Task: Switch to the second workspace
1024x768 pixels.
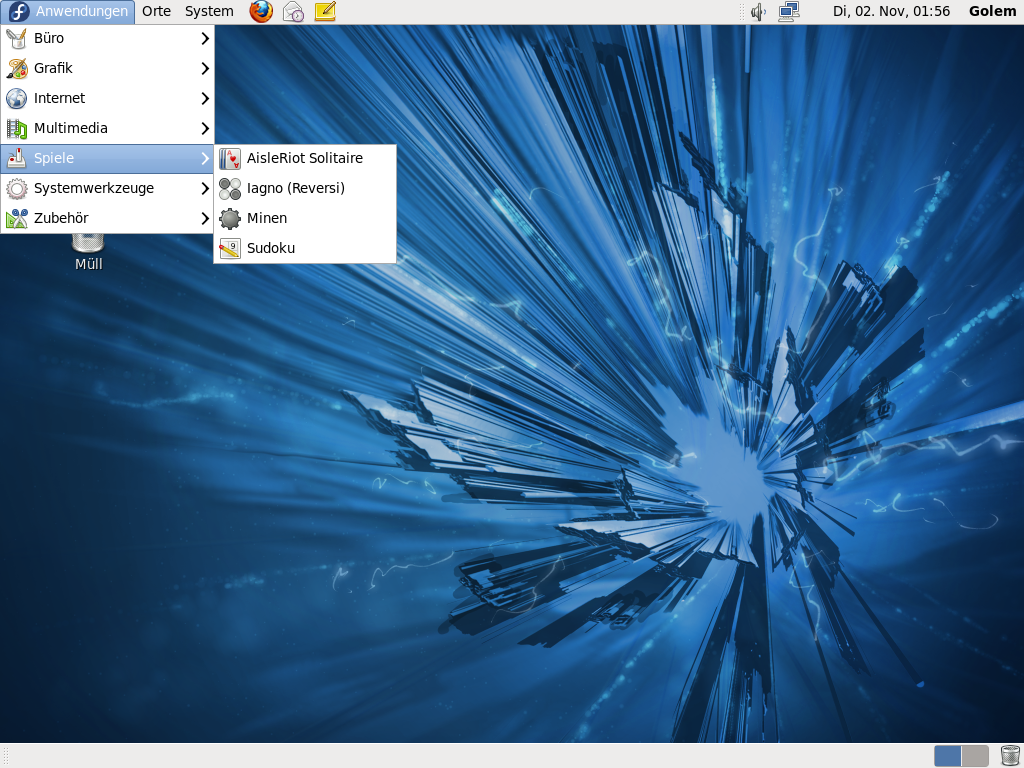Action: pyautogui.click(x=975, y=755)
